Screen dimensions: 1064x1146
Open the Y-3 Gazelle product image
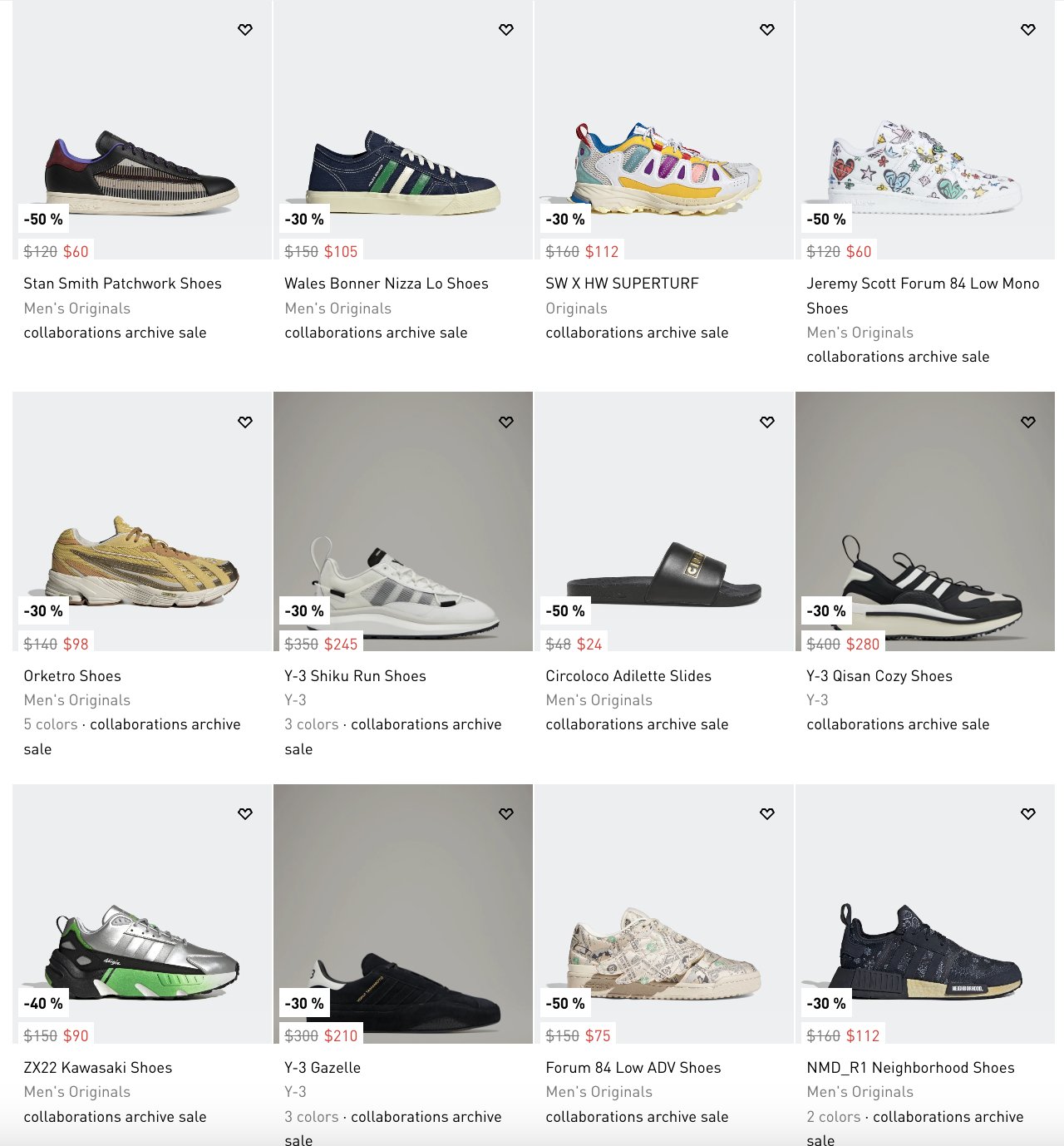[403, 914]
